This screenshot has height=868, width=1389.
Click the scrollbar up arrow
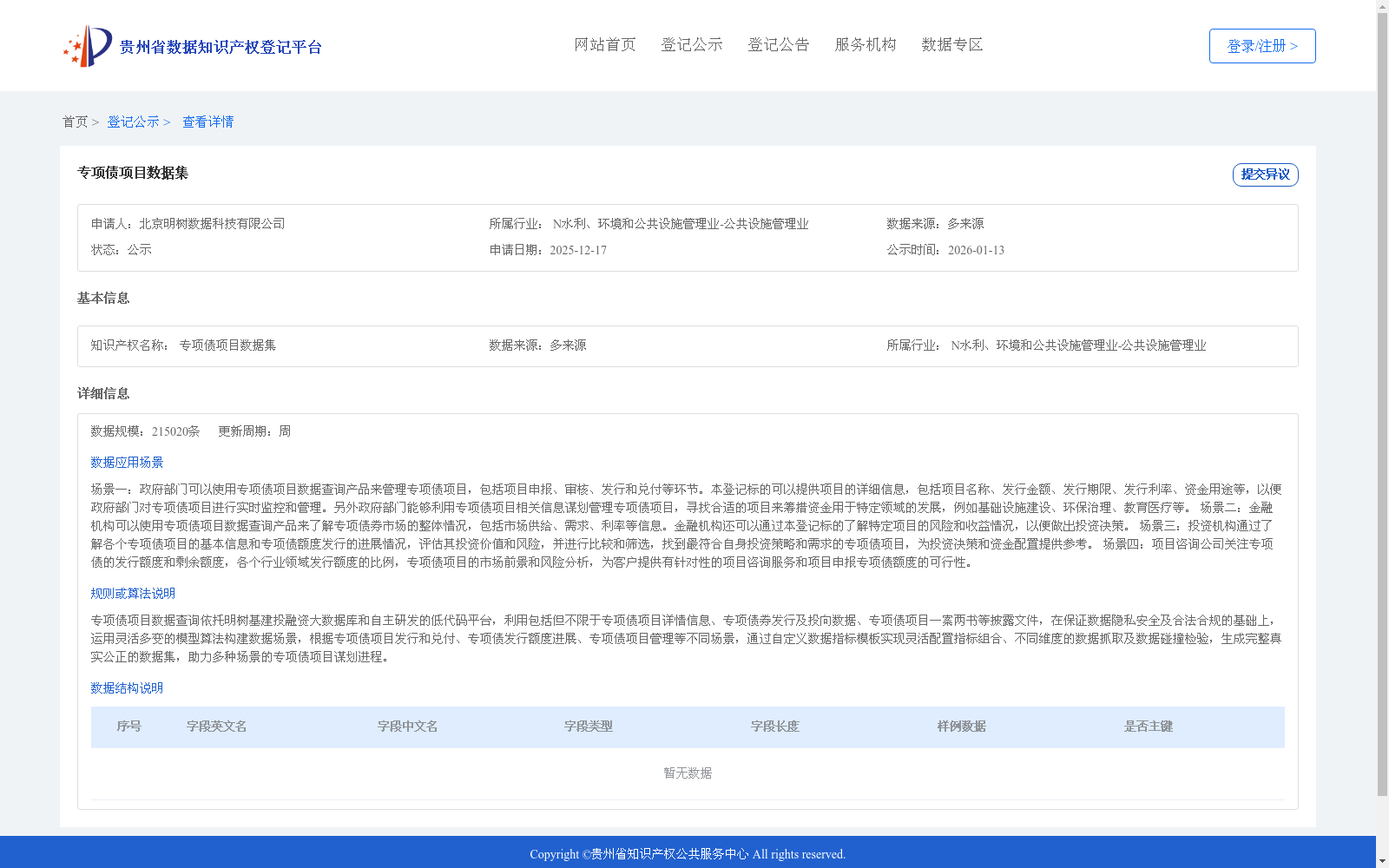tap(1383, 6)
